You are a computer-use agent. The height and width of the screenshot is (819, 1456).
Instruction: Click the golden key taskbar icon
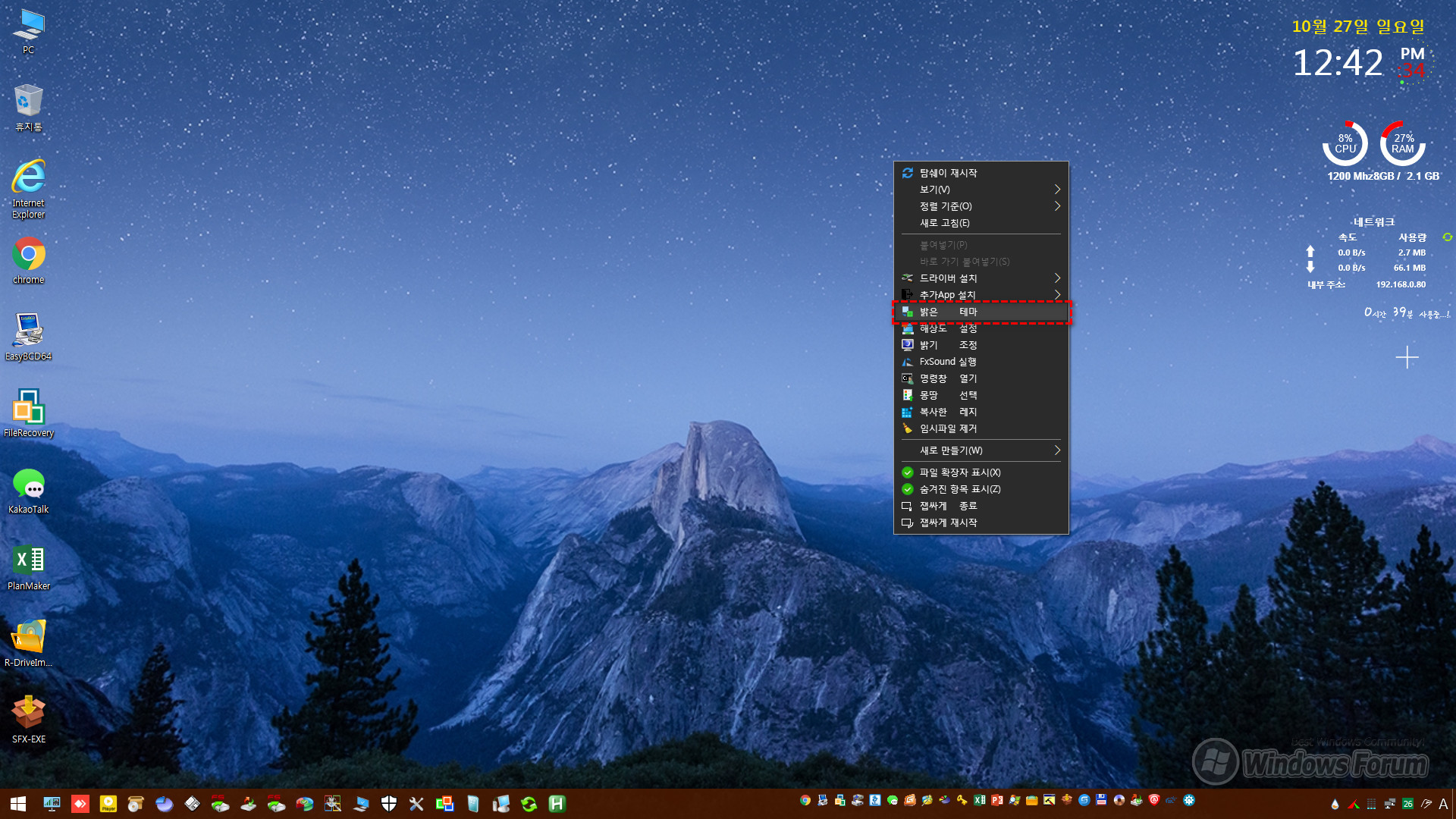[962, 800]
